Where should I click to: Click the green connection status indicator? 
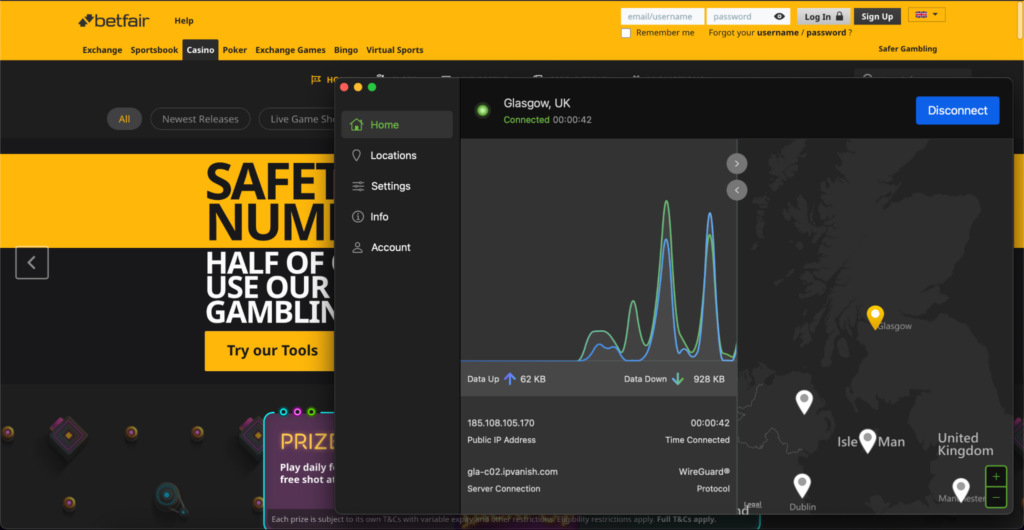click(x=483, y=110)
